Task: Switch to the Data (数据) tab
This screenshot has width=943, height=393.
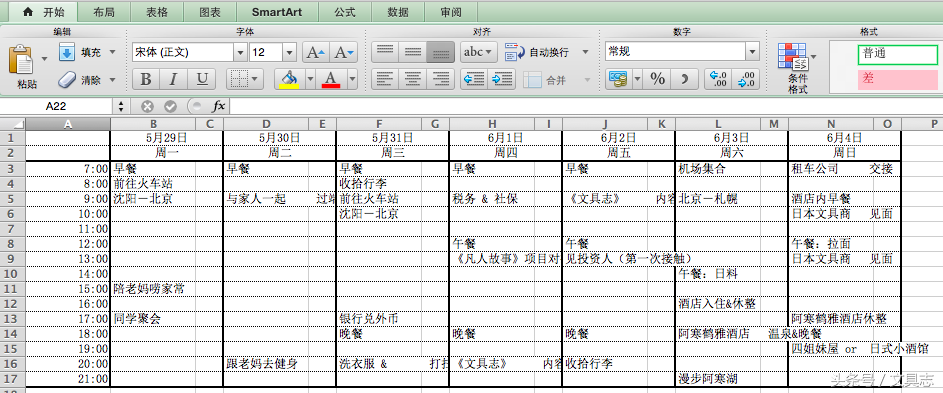Action: pyautogui.click(x=398, y=12)
